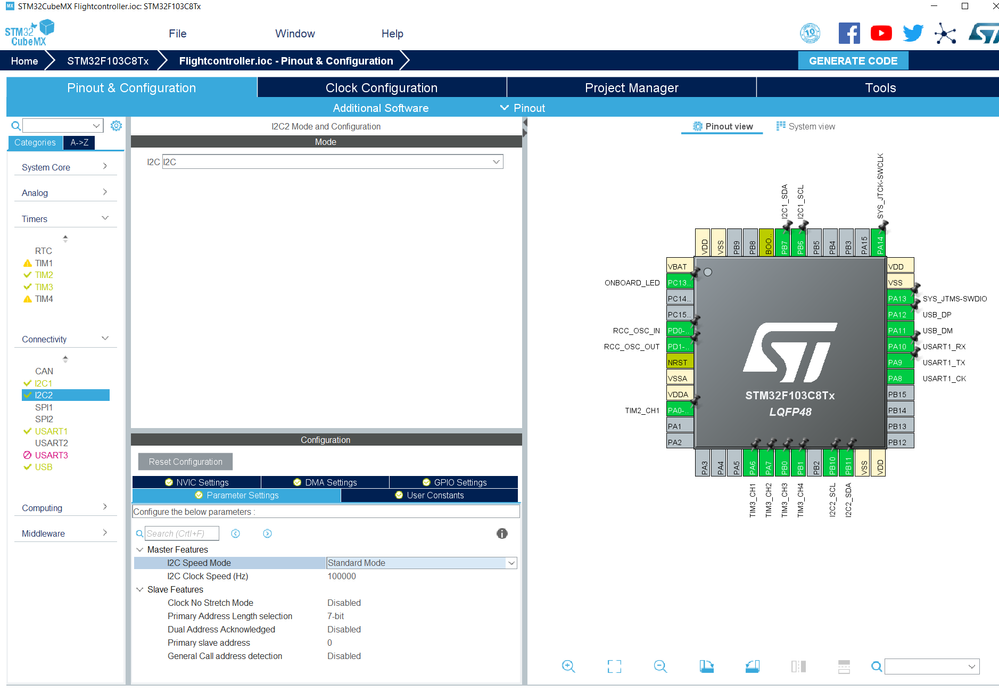Viewport: 999px width, 689px height.
Task: Open the I2C mode dropdown
Action: (x=333, y=162)
